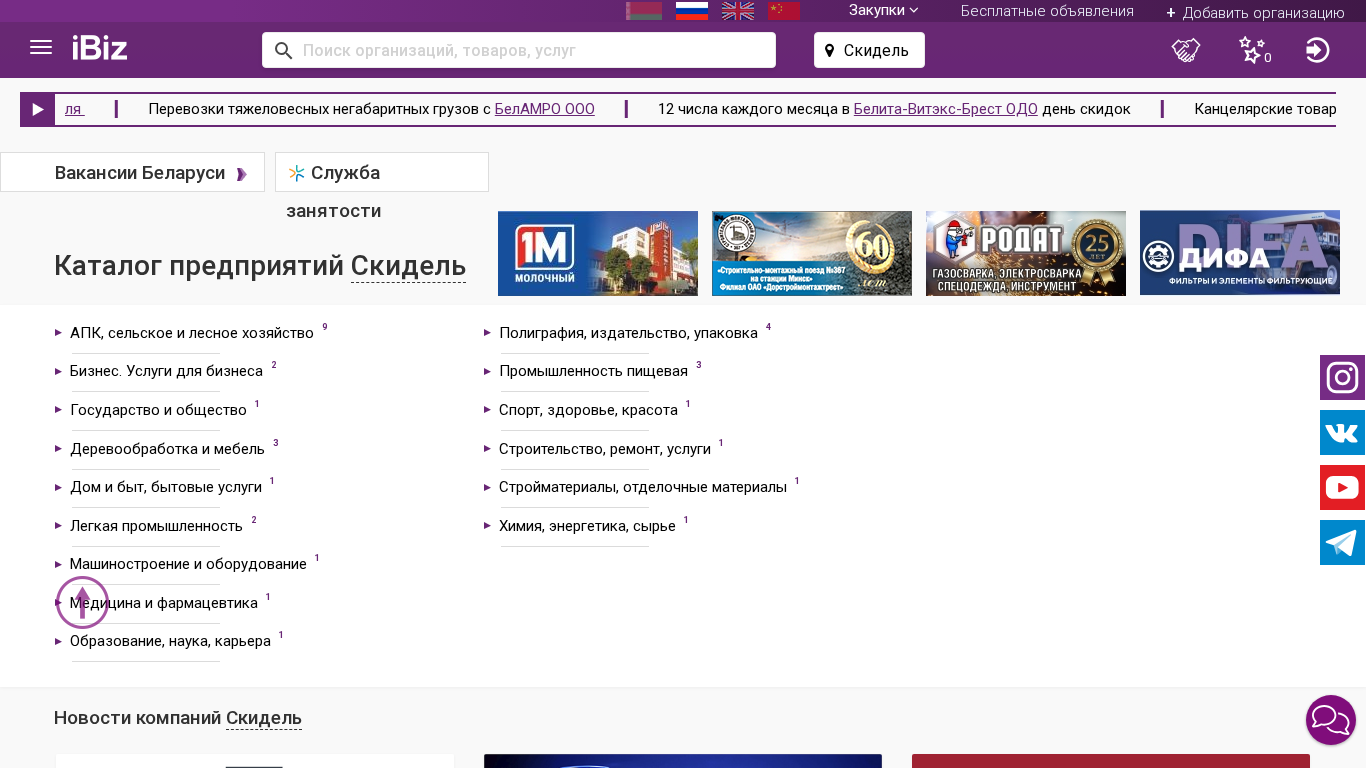
Task: Open the live chat bubble
Action: pyautogui.click(x=1330, y=720)
